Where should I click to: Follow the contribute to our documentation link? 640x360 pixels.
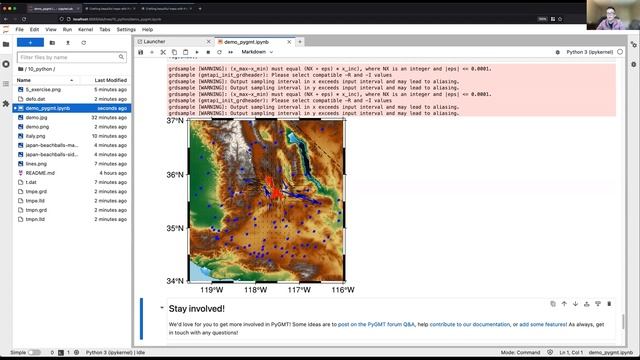point(469,324)
